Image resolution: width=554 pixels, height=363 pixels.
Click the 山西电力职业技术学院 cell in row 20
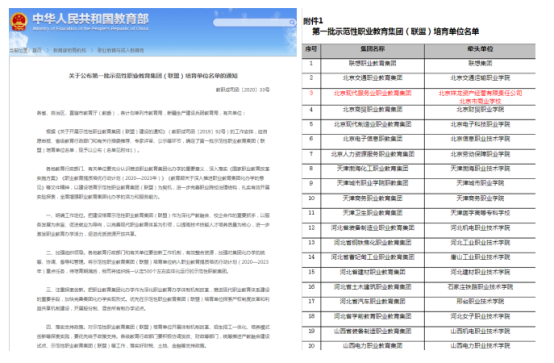(x=480, y=346)
